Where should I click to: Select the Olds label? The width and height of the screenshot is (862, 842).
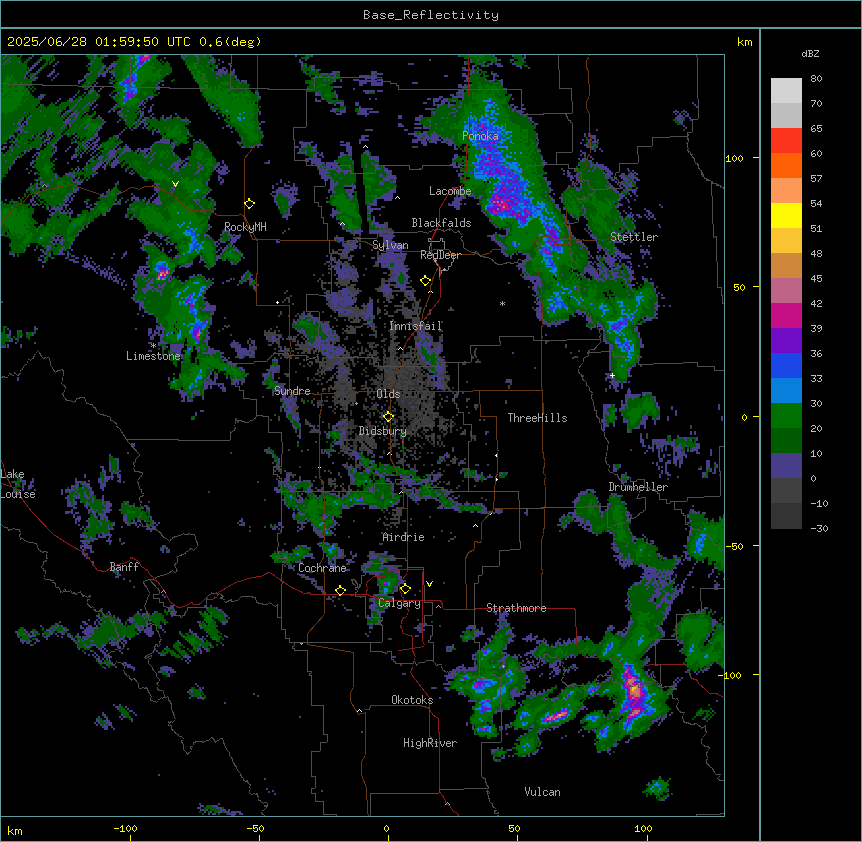(x=388, y=394)
